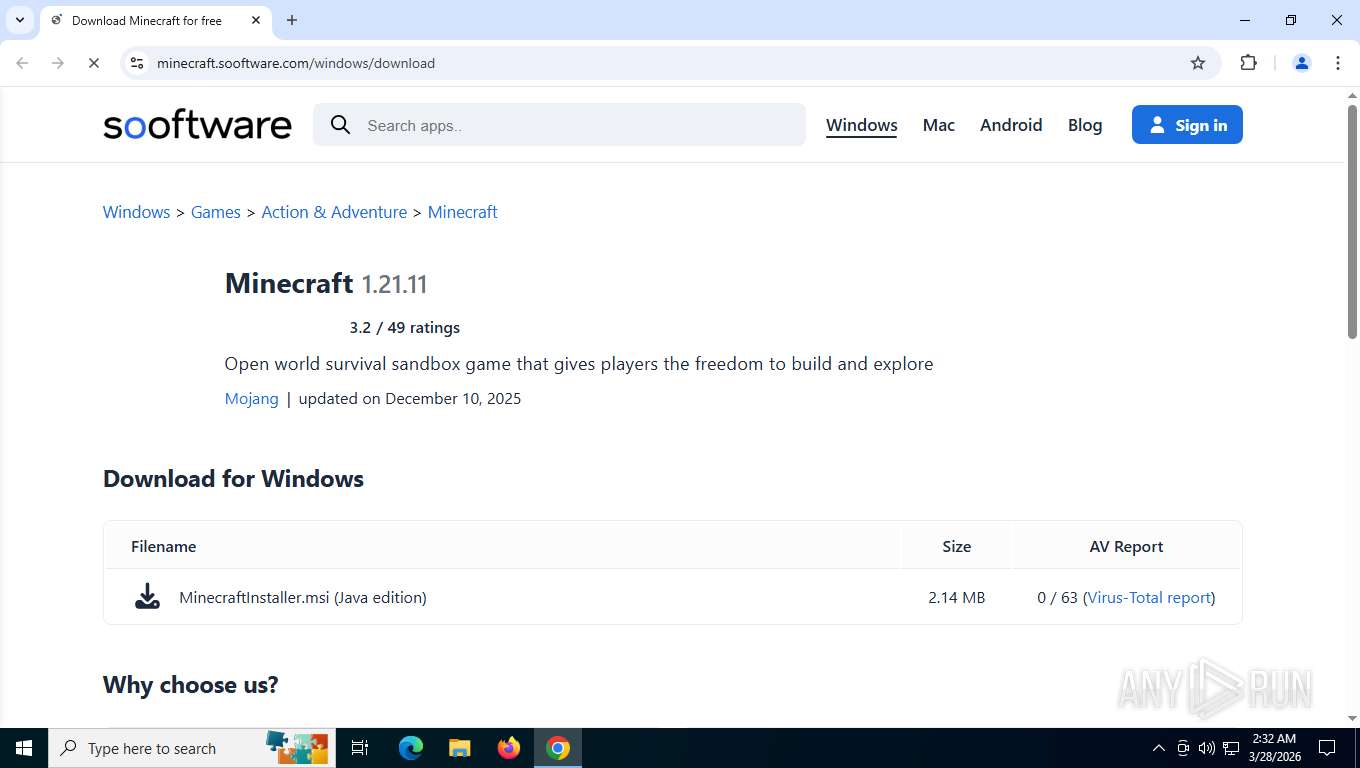The height and width of the screenshot is (768, 1360).
Task: Click the Windows taskbar search box
Action: [192, 748]
